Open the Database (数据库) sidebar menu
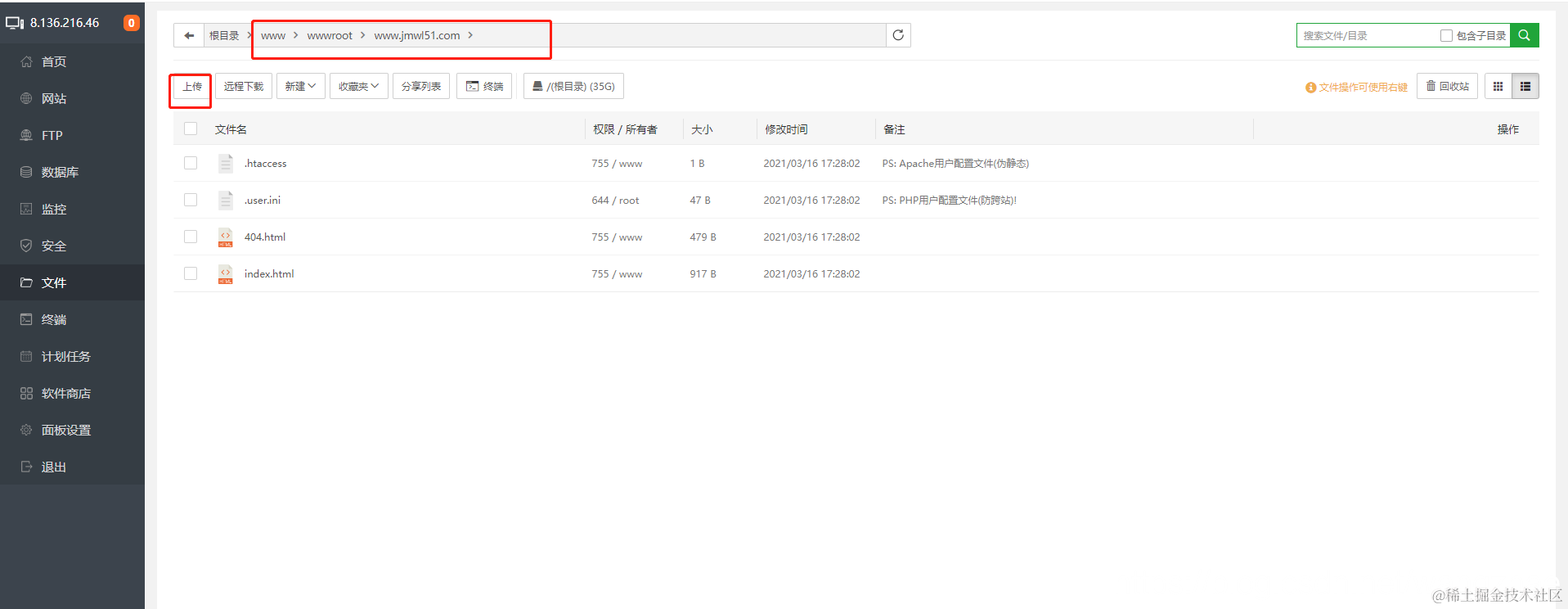This screenshot has width=1568, height=609. tap(72, 172)
